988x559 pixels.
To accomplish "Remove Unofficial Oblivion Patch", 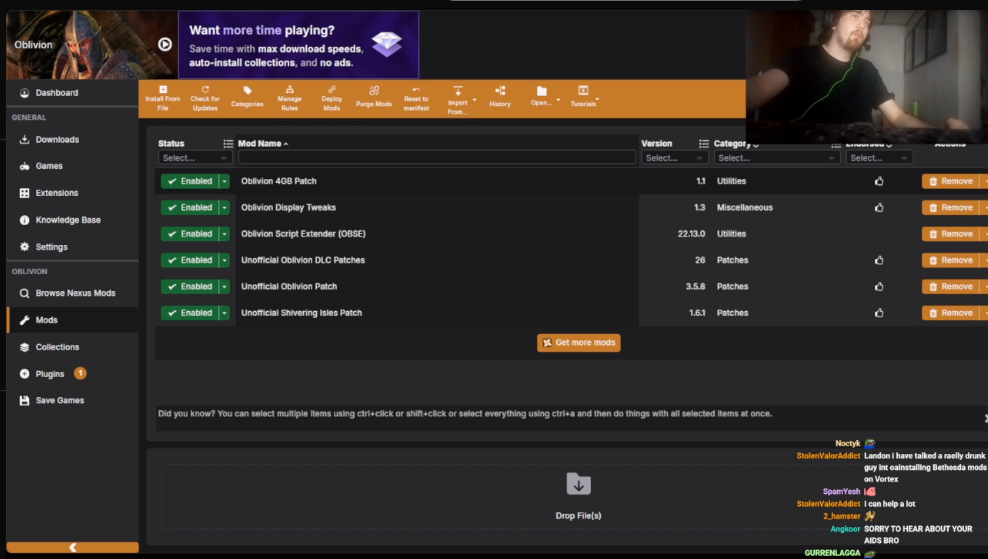I will click(x=950, y=287).
